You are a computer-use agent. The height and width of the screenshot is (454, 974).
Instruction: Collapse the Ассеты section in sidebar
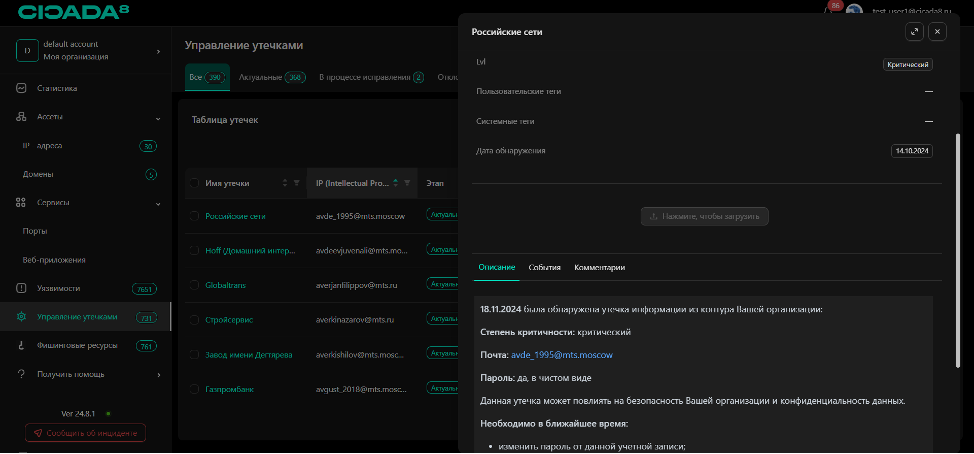coord(158,117)
